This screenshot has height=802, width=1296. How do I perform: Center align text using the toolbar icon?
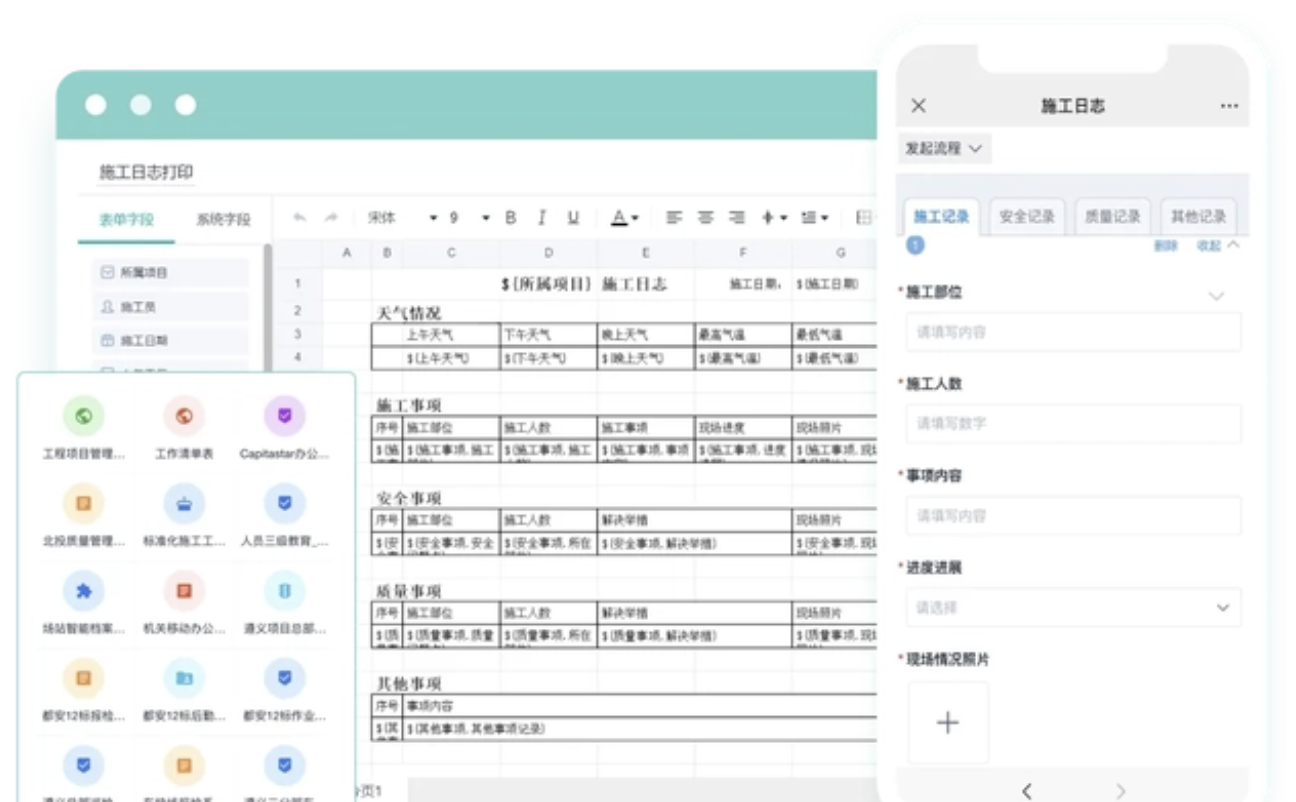pyautogui.click(x=706, y=218)
